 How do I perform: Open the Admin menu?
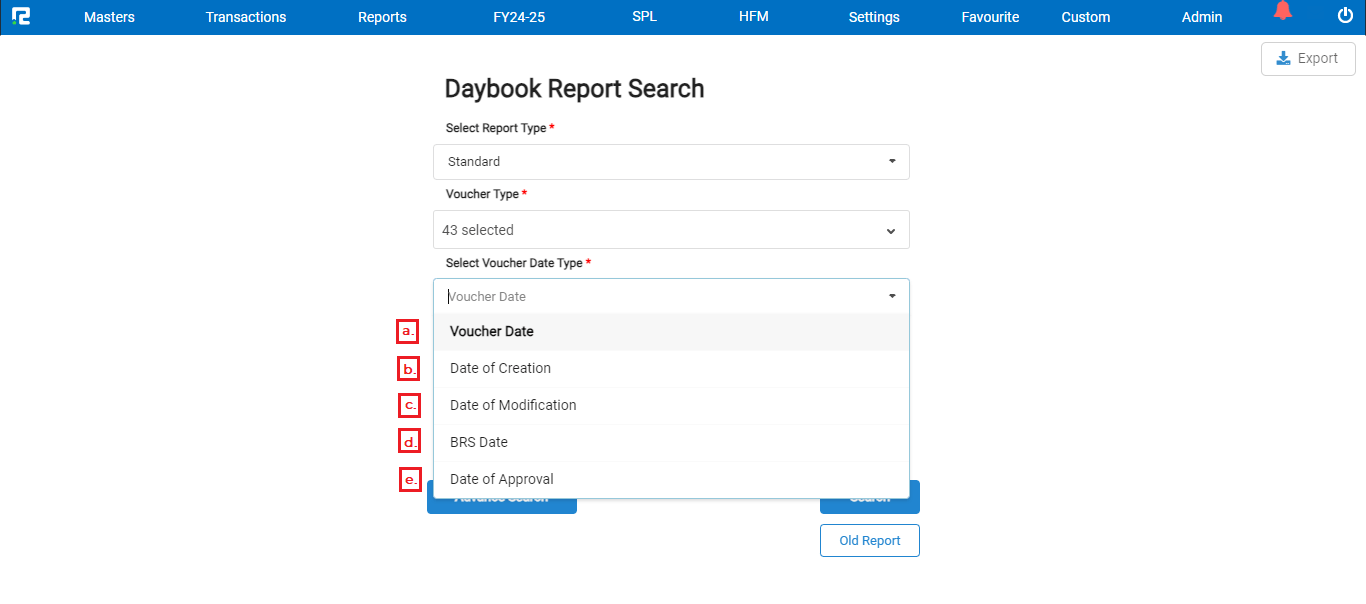1201,17
